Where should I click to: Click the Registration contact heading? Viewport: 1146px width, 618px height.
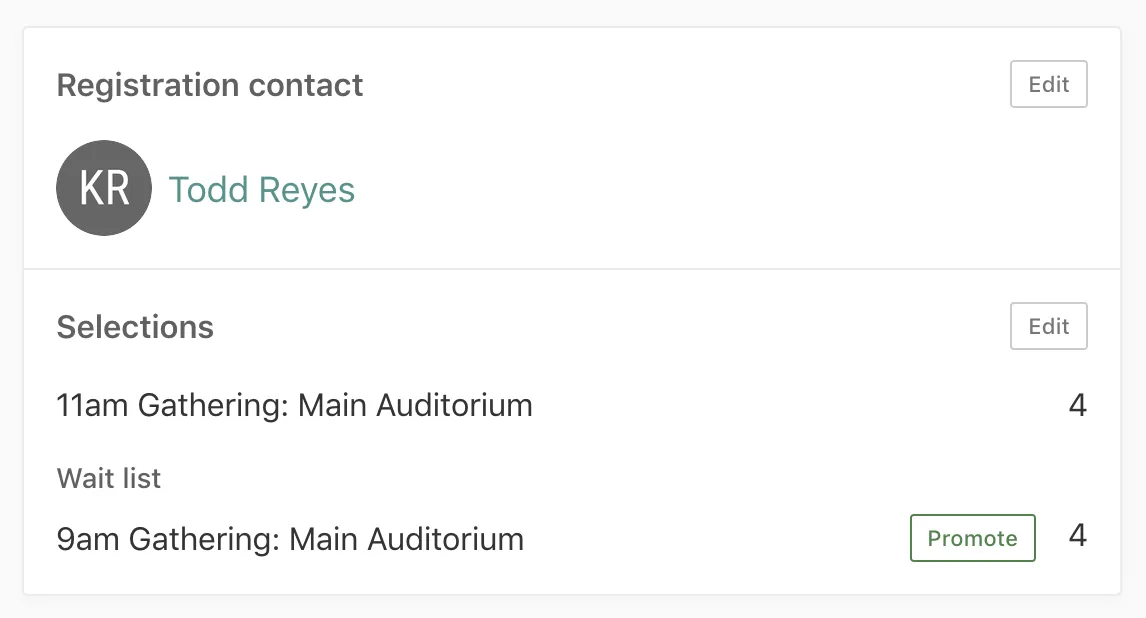tap(210, 85)
